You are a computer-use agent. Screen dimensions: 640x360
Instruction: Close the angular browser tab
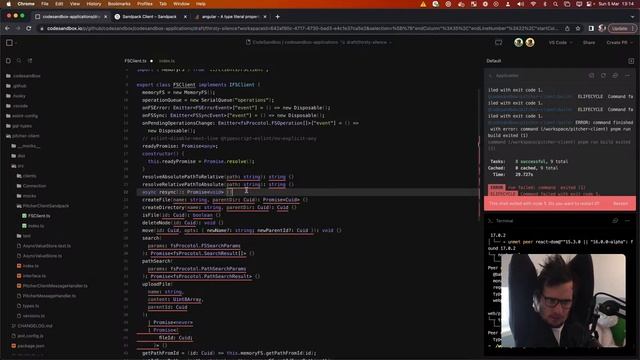[265, 17]
